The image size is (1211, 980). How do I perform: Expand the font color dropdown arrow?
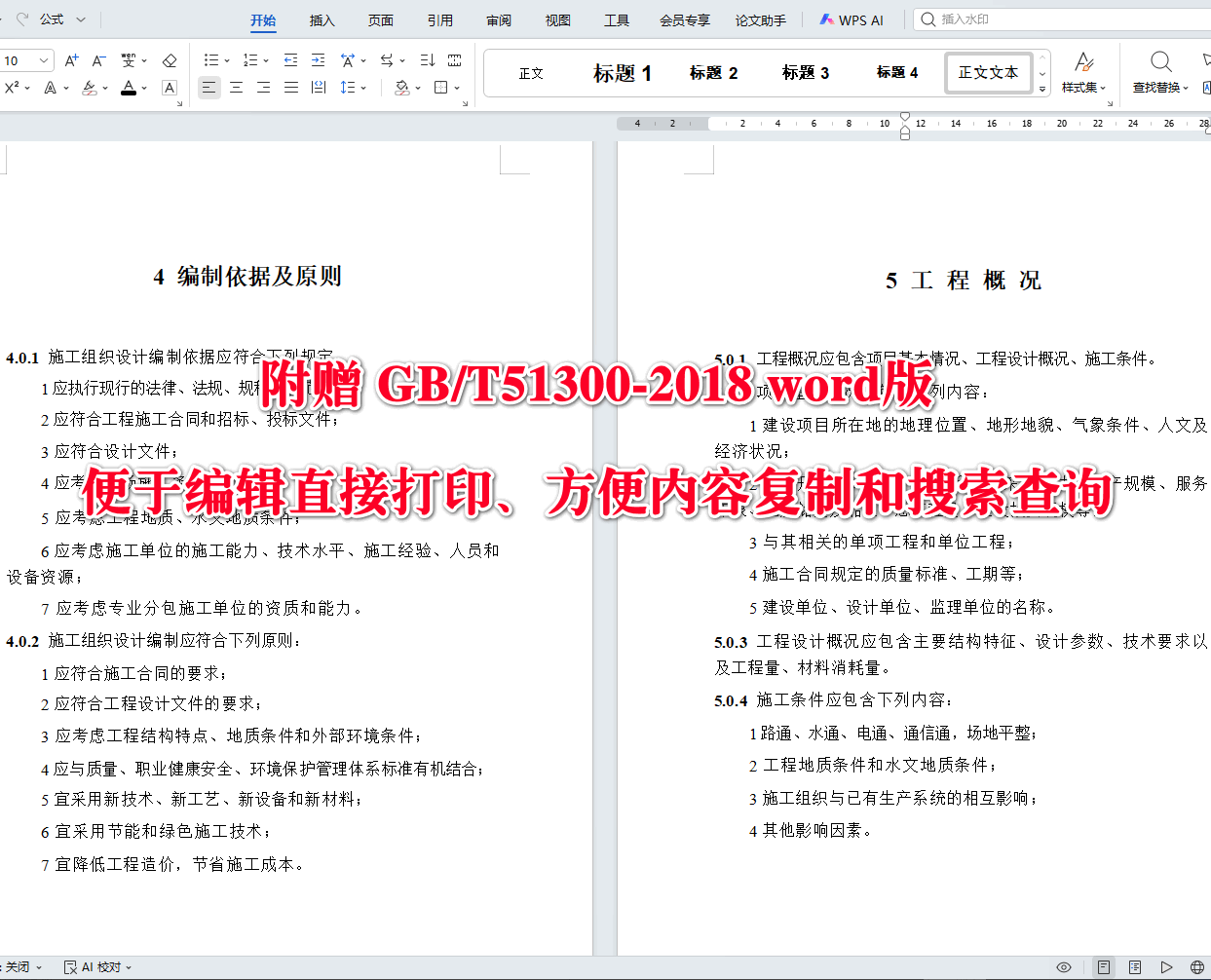coord(144,89)
